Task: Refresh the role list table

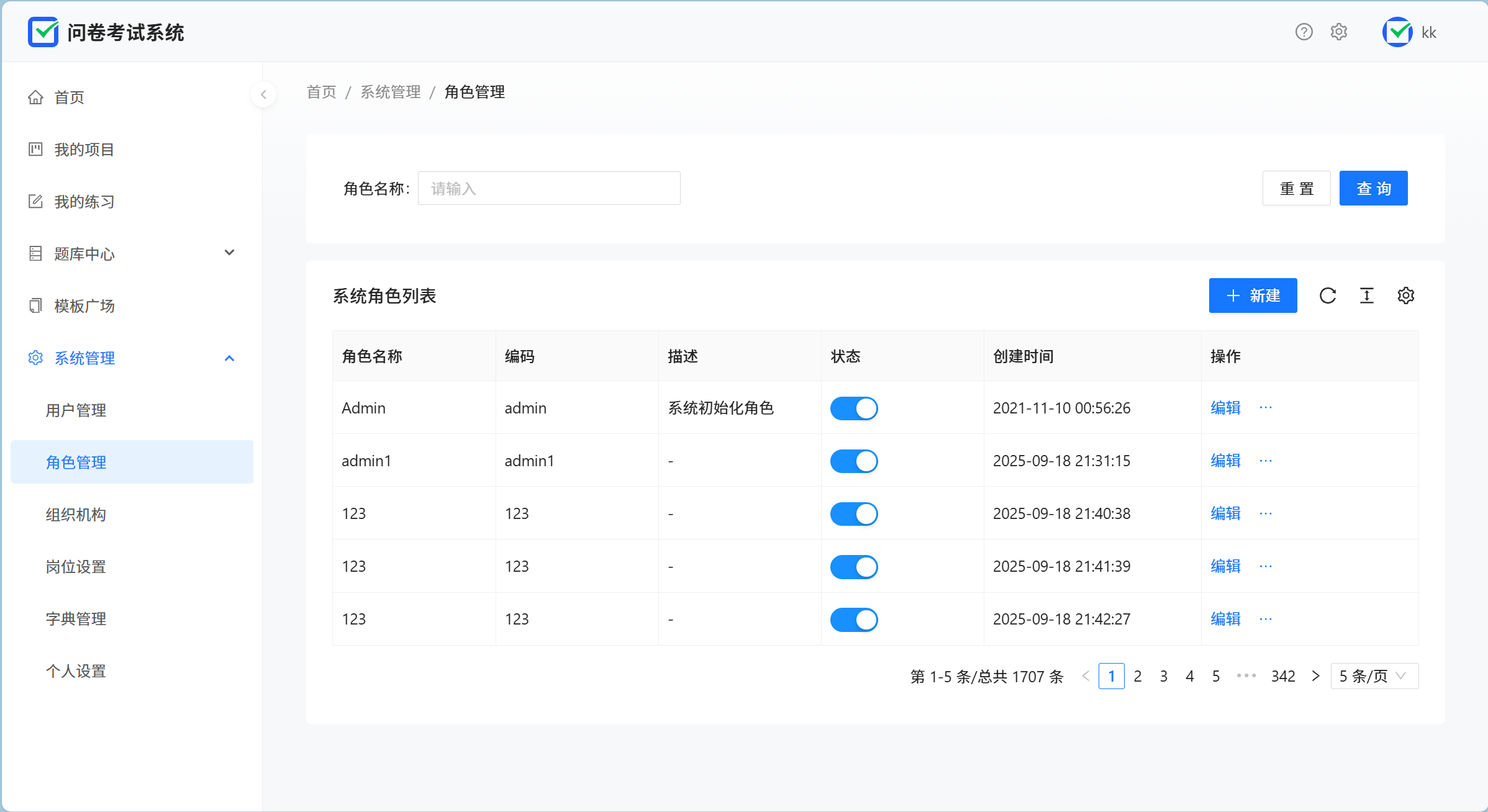Action: point(1328,295)
